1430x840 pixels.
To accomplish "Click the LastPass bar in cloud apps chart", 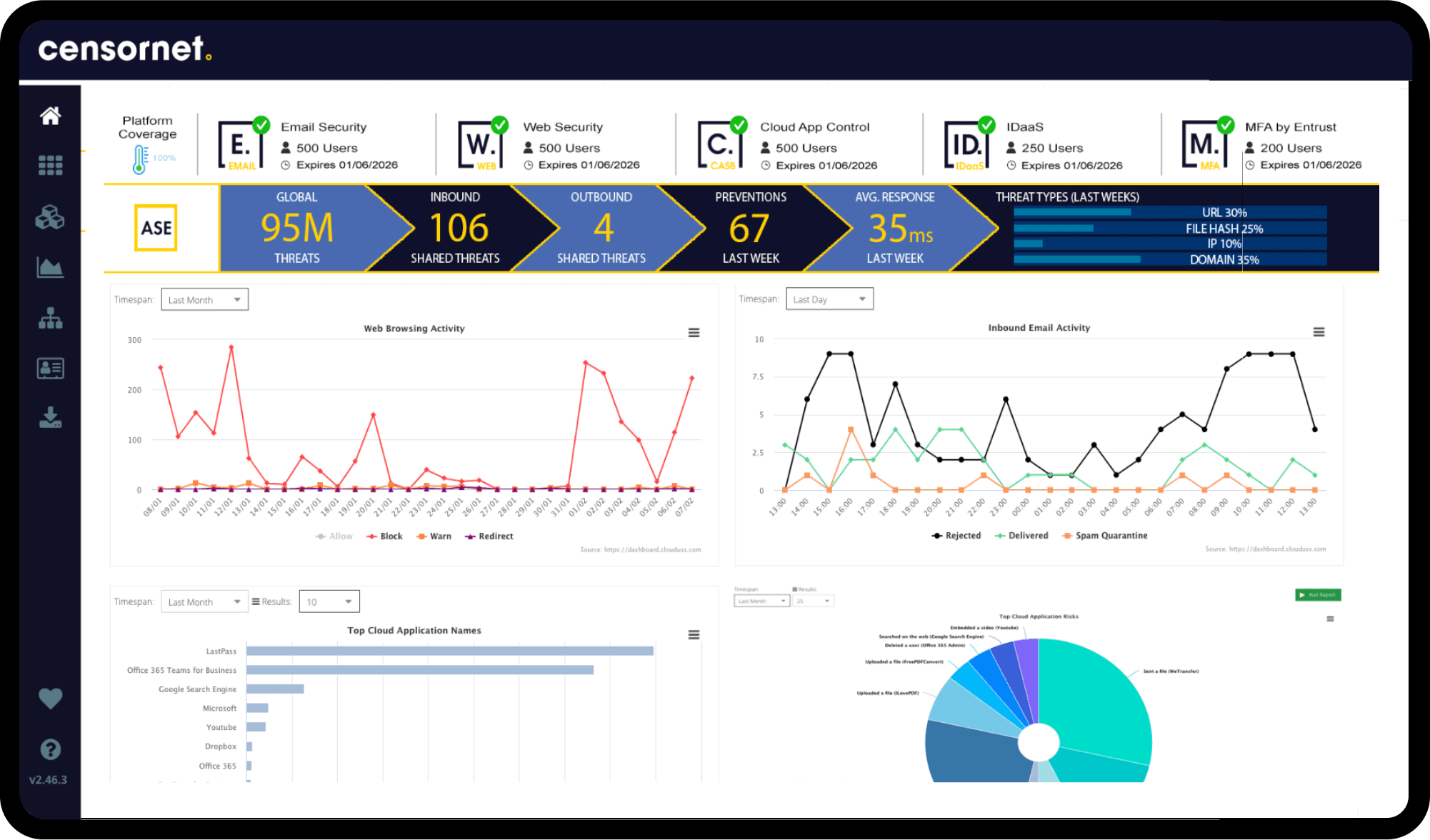I will pos(449,651).
